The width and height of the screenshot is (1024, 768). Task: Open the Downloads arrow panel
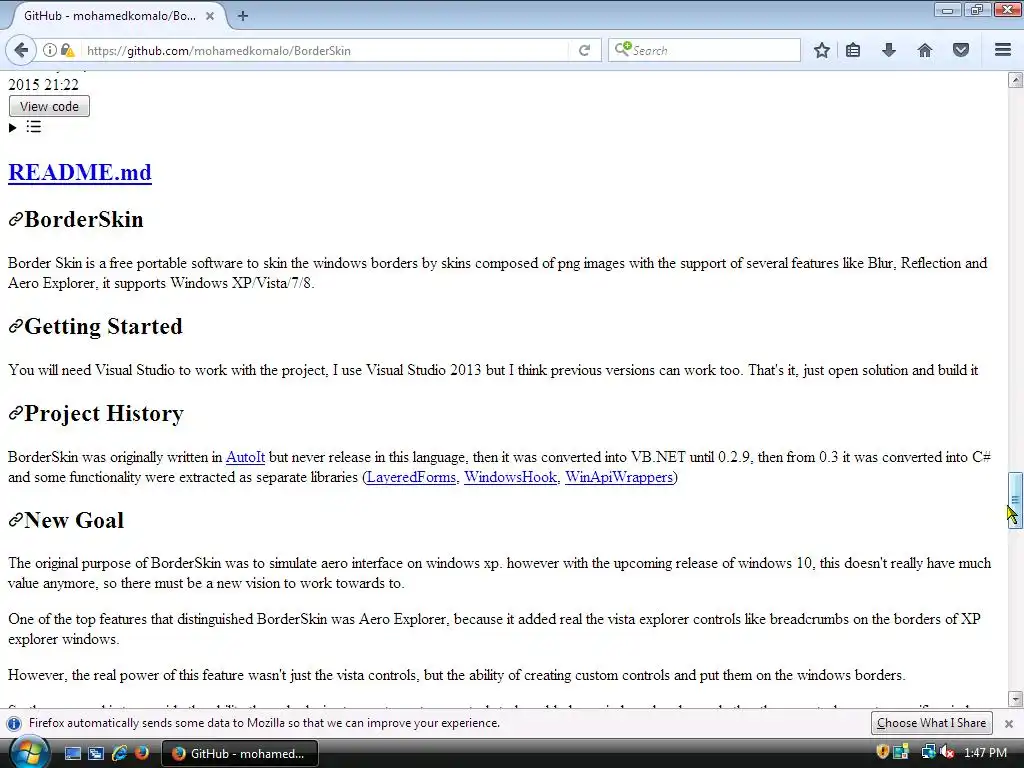pyautogui.click(x=889, y=50)
